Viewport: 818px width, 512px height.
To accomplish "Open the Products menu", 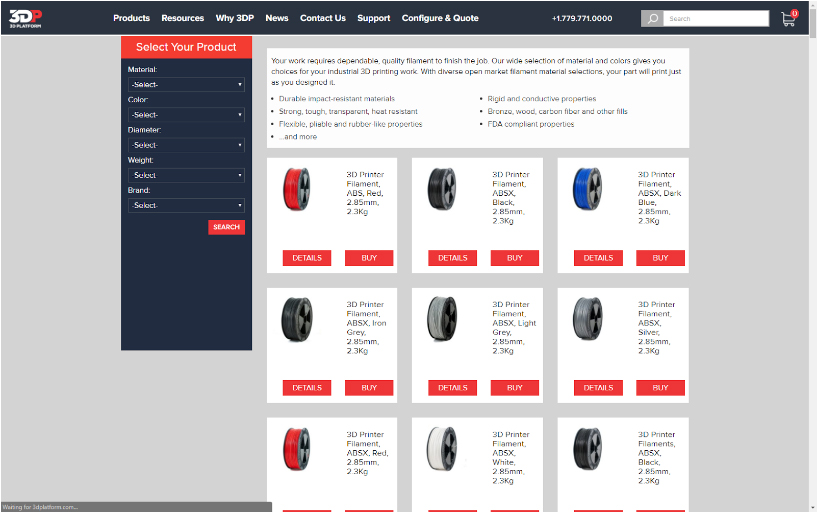I will 131,18.
